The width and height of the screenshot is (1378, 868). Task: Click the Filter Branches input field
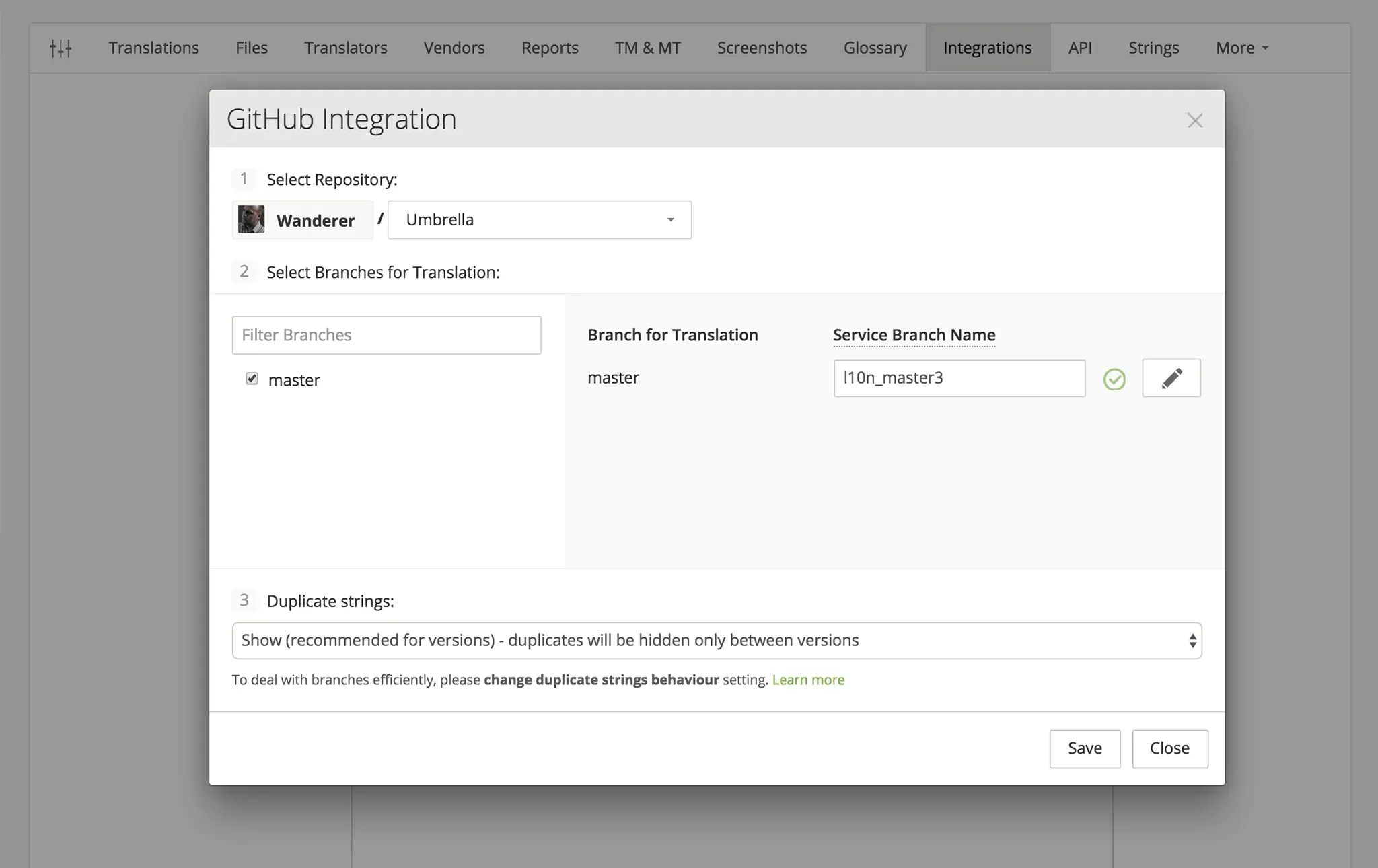(386, 335)
